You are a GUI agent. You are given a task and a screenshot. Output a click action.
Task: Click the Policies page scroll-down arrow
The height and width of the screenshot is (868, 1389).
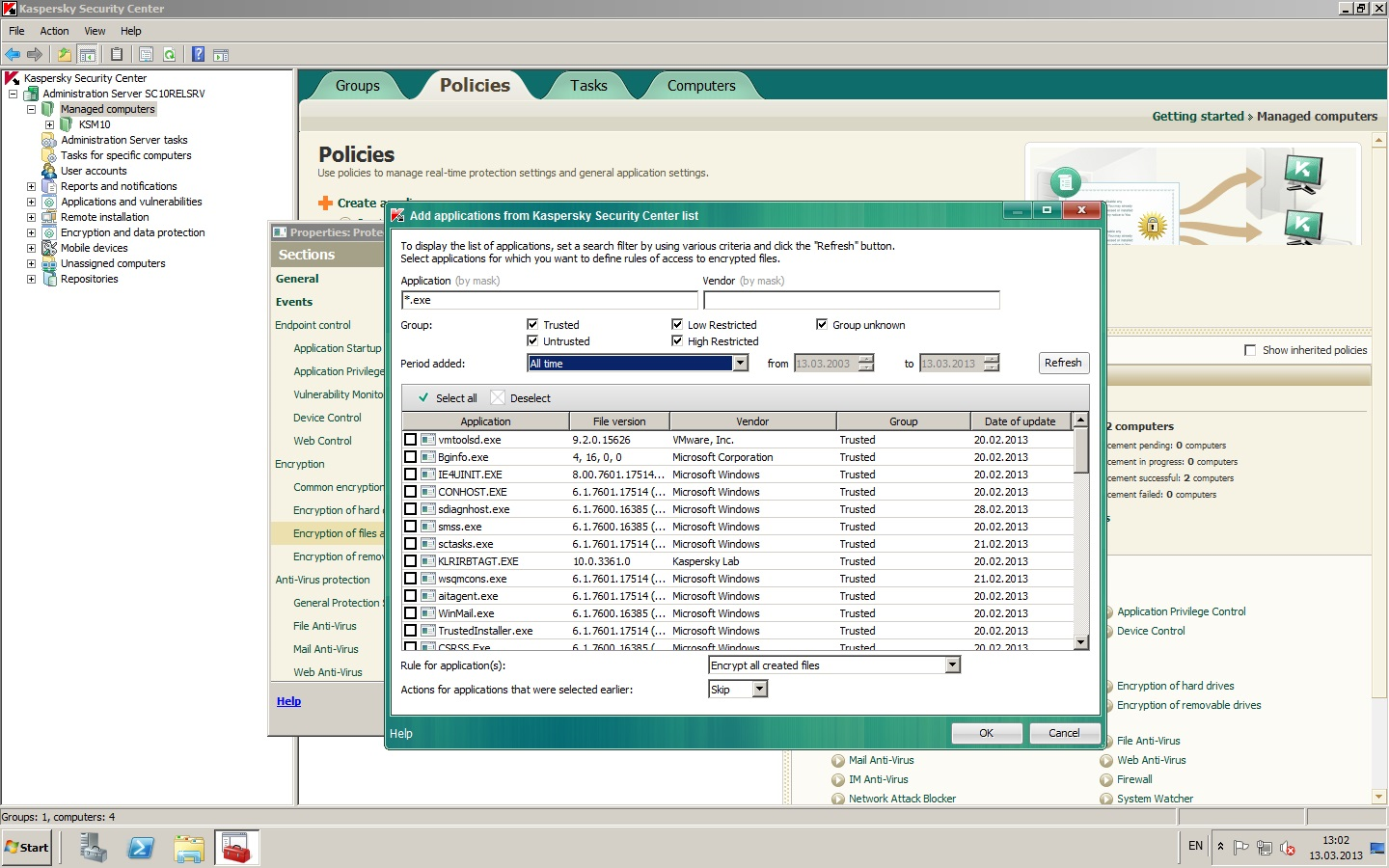coord(1378,797)
